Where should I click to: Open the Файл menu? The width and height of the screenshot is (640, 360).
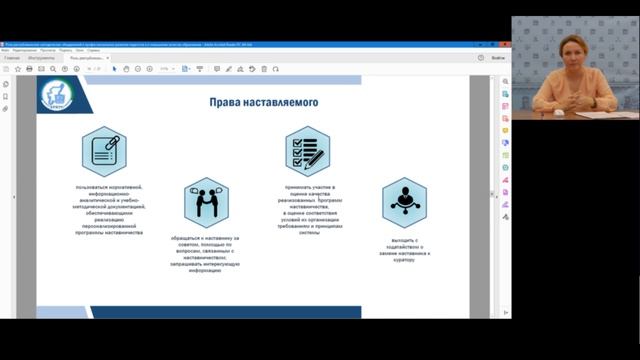point(5,50)
